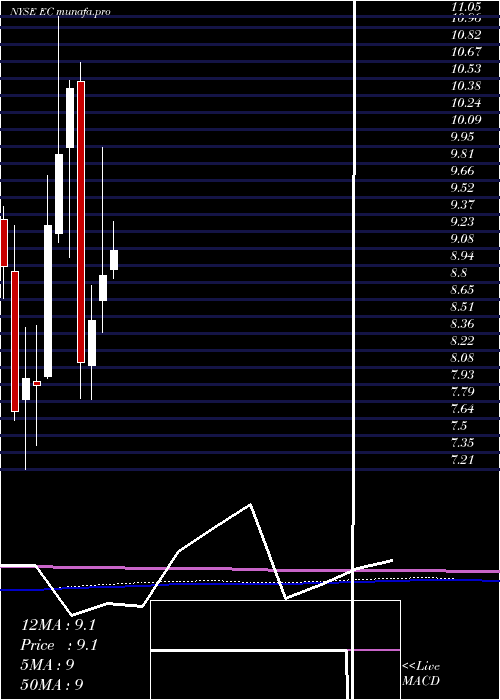Click the 9.23 price axis label

click(x=462, y=222)
